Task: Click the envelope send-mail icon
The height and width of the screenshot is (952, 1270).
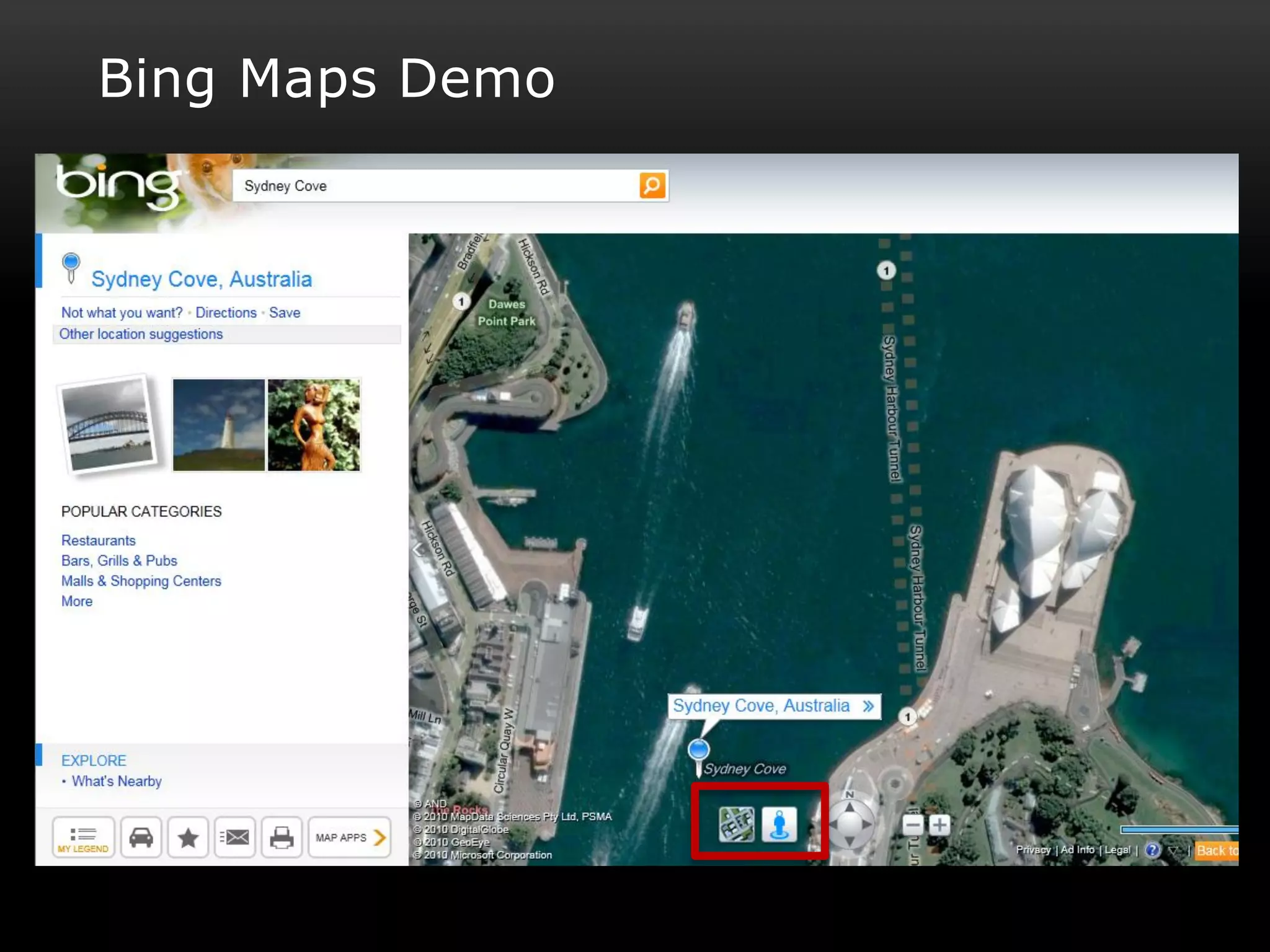Action: pyautogui.click(x=235, y=837)
